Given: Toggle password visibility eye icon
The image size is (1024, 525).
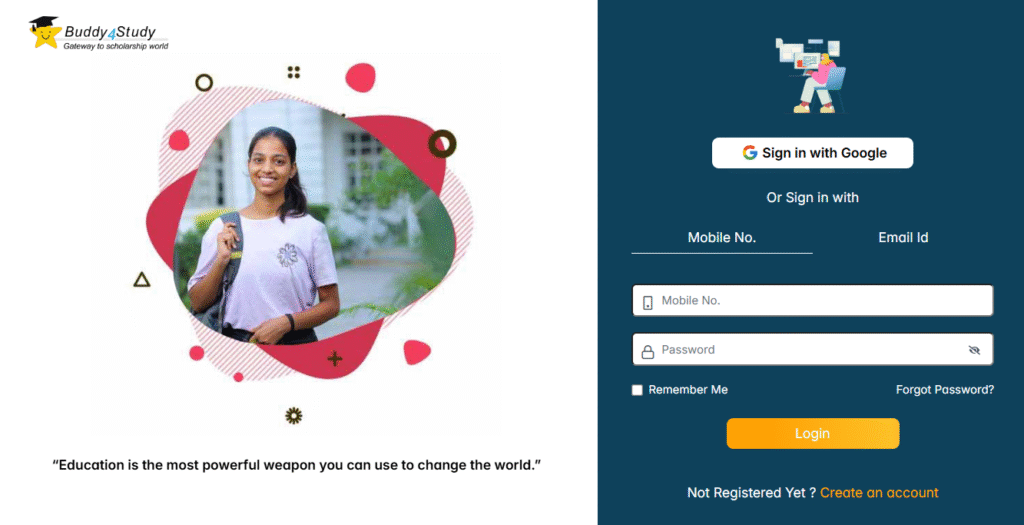Looking at the screenshot, I should pos(974,350).
